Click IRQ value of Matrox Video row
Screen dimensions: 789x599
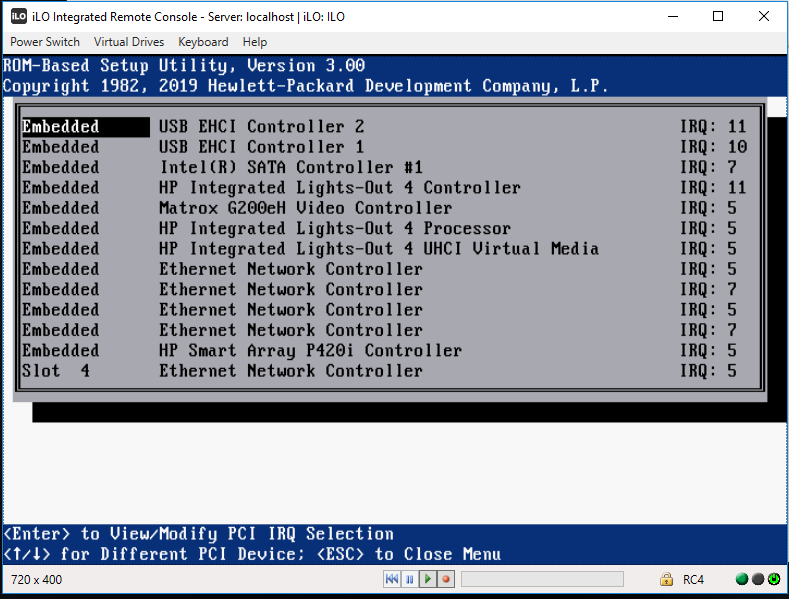click(x=708, y=208)
